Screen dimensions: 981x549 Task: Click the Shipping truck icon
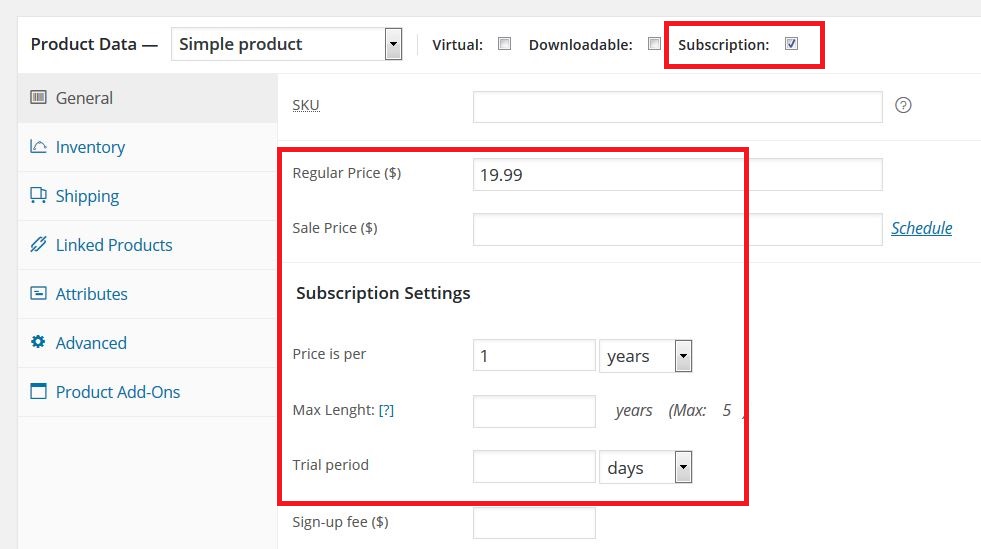pyautogui.click(x=39, y=196)
